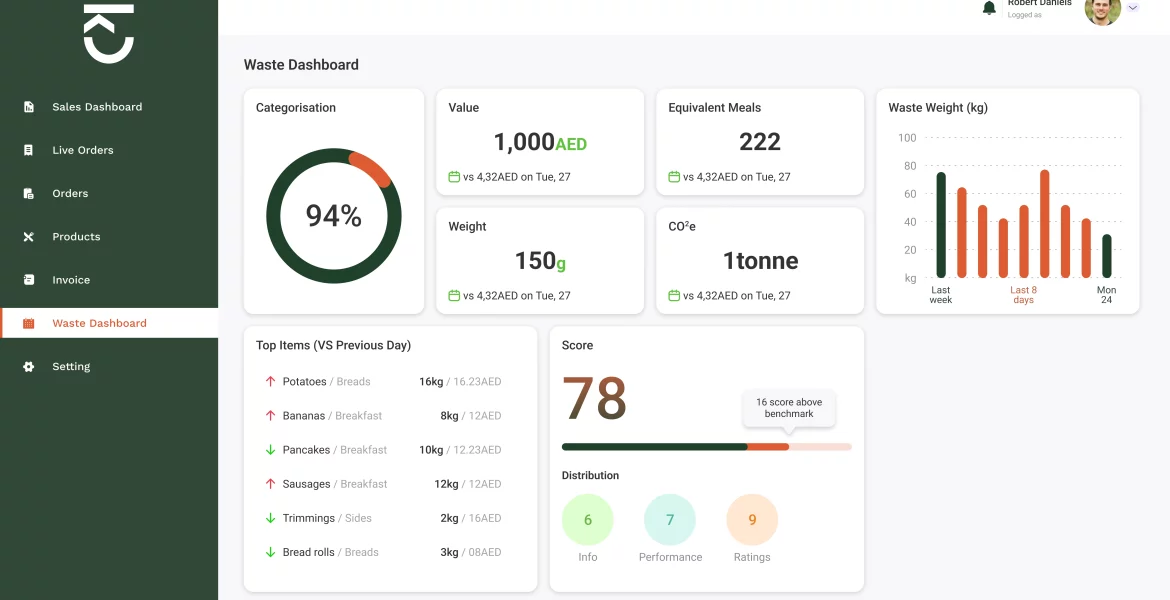Click the Mon 24 green bar

coord(1107,256)
